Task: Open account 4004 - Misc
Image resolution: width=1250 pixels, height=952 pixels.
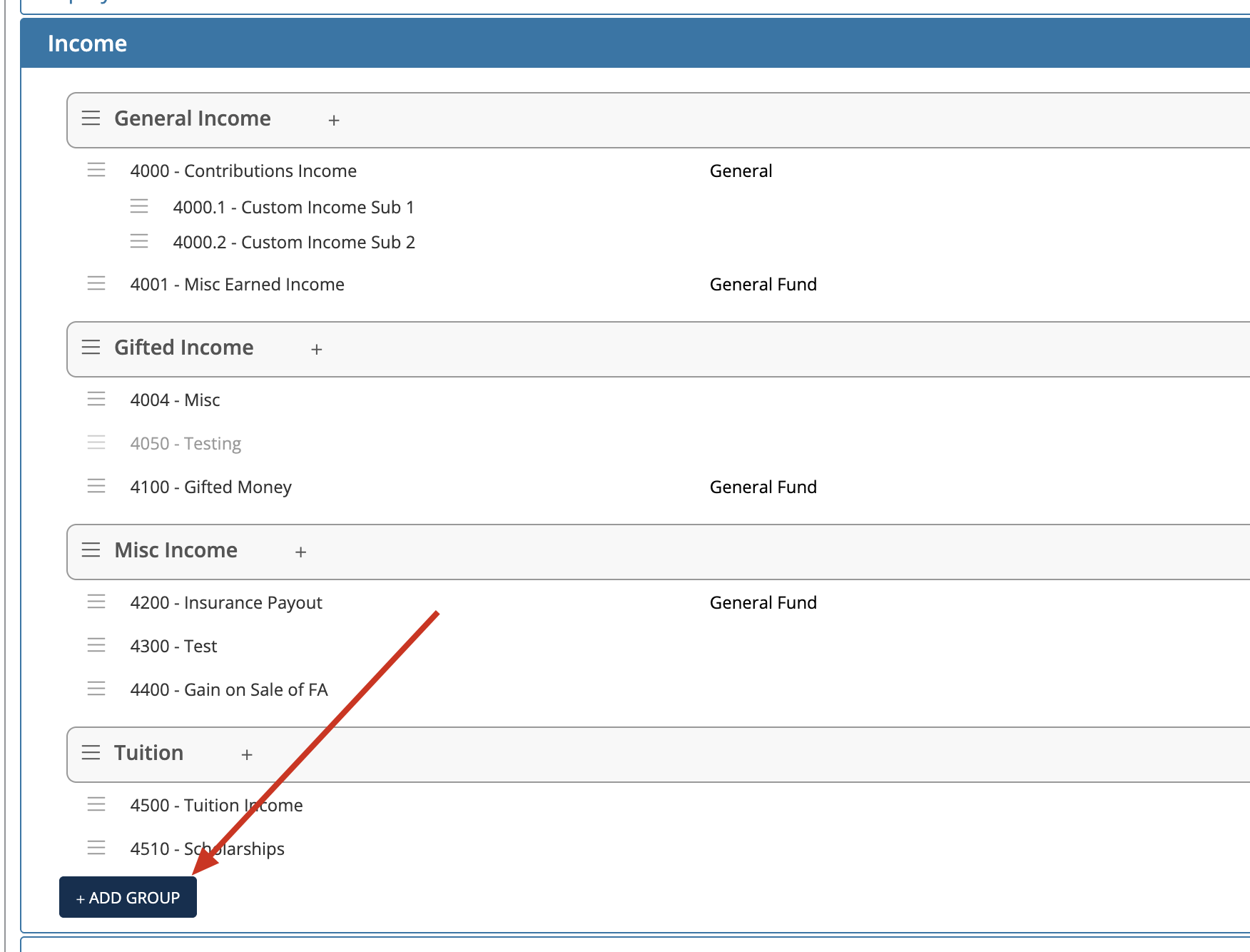Action: tap(175, 400)
